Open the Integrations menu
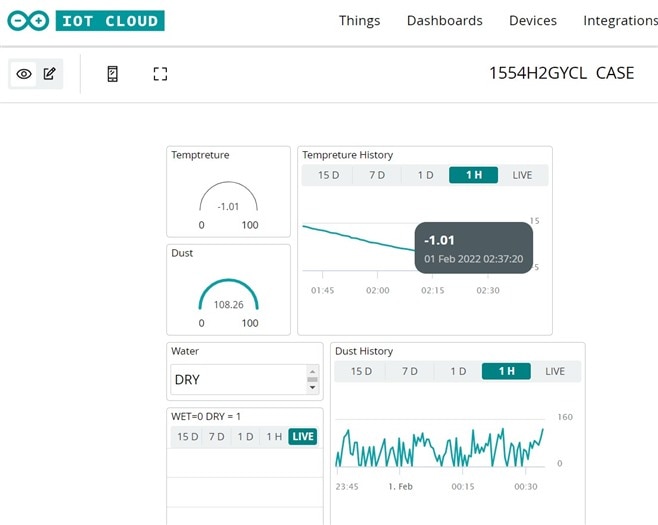The height and width of the screenshot is (525, 658). pos(620,21)
